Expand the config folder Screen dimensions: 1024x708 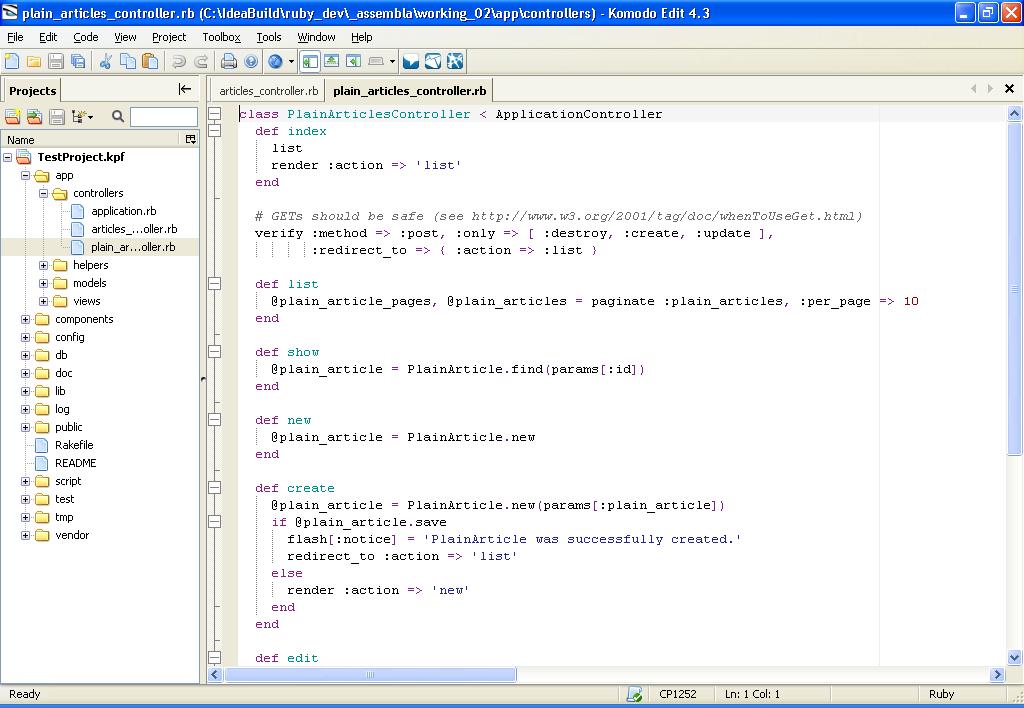click(25, 337)
